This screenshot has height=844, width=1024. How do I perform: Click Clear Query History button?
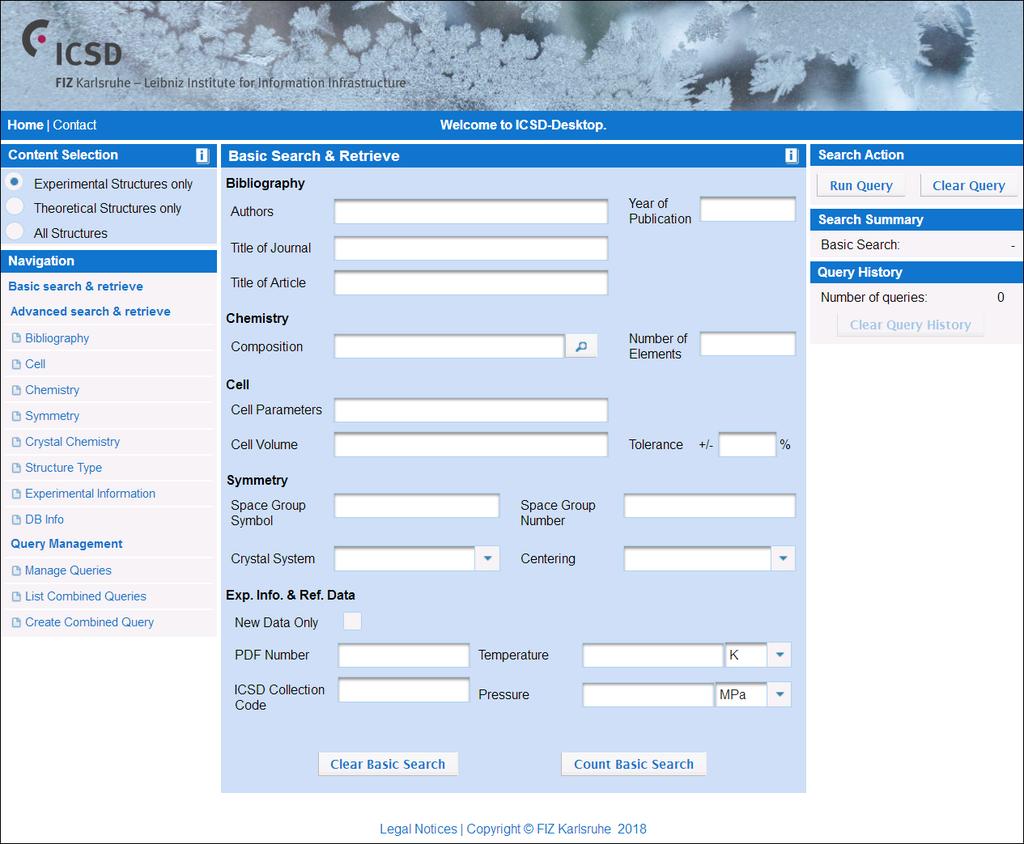pyautogui.click(x=910, y=325)
